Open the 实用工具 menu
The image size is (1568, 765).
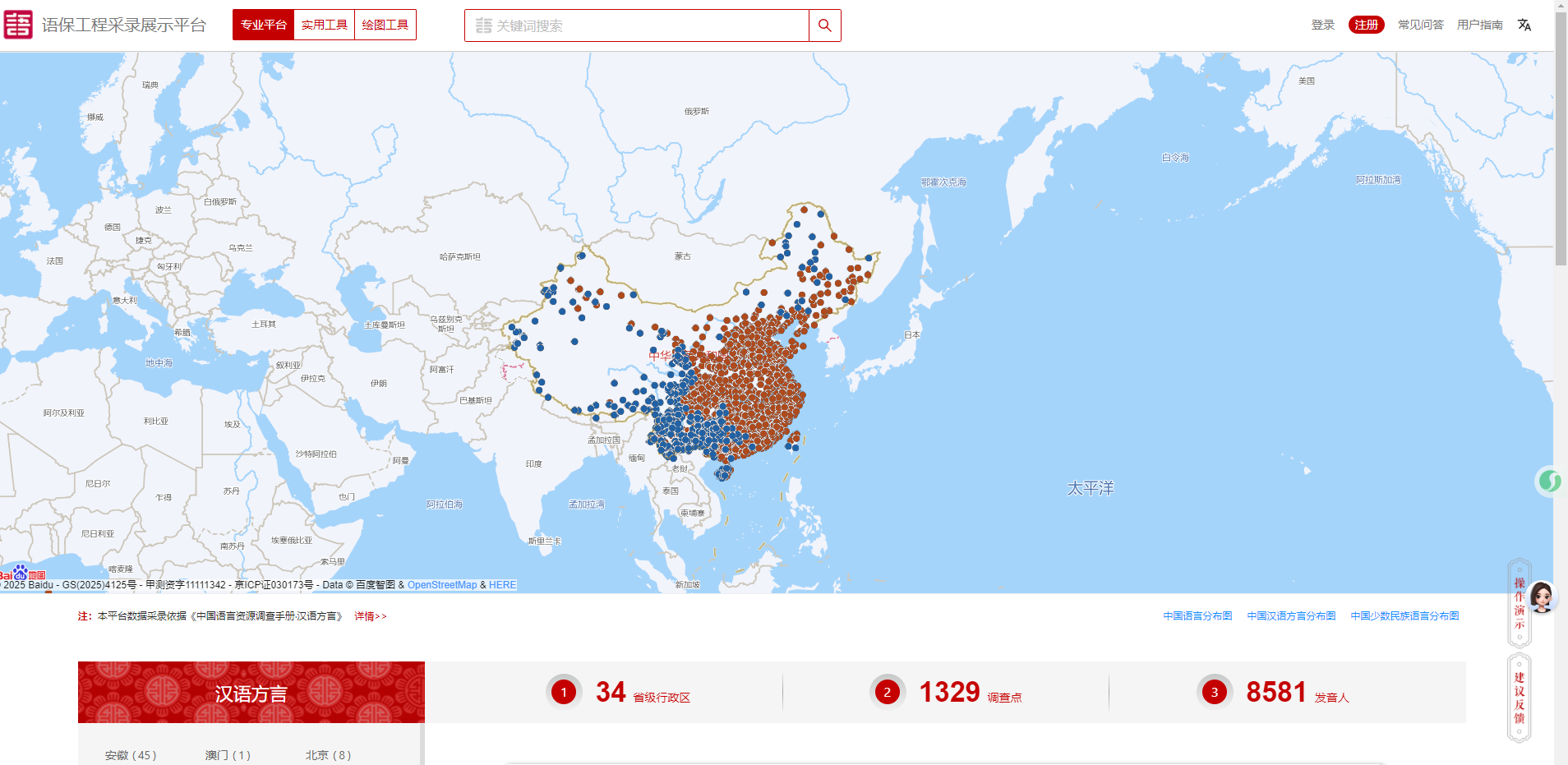click(x=324, y=25)
